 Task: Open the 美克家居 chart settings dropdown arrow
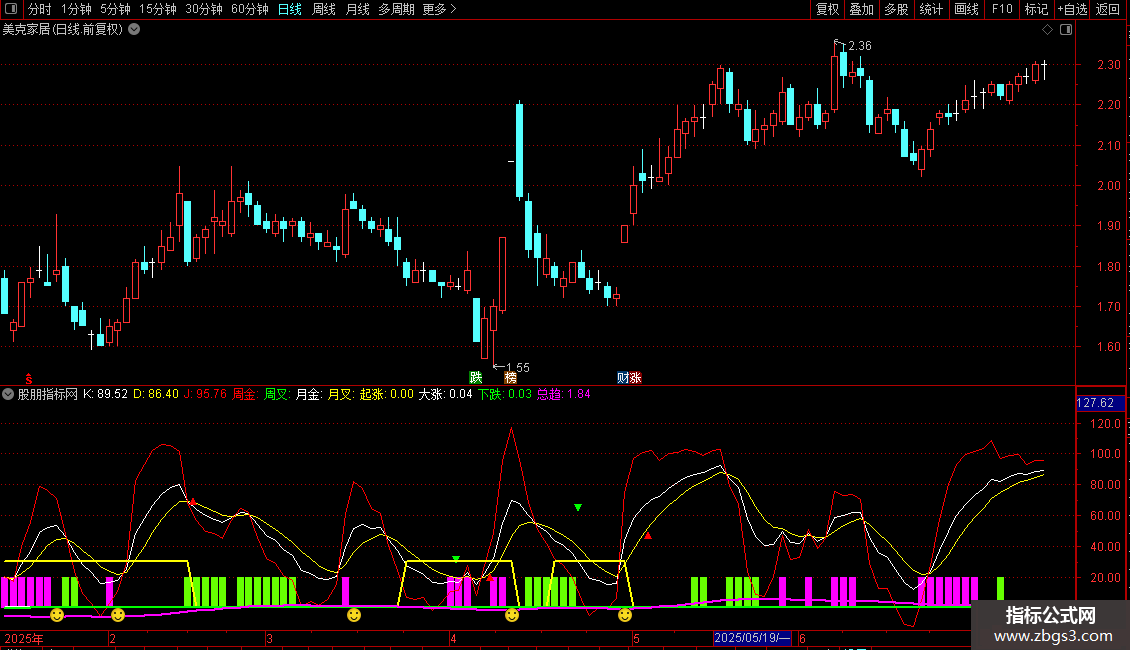pos(134,30)
